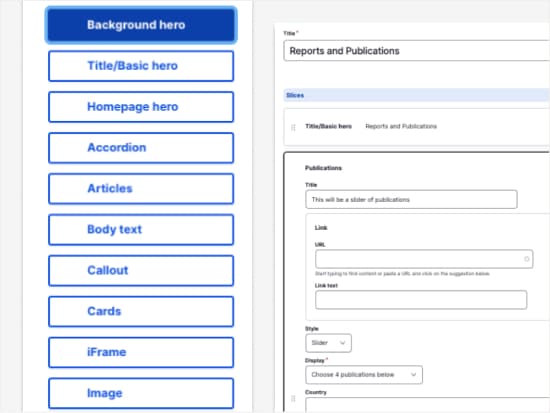Select the Title/Basic hero button

pyautogui.click(x=141, y=66)
